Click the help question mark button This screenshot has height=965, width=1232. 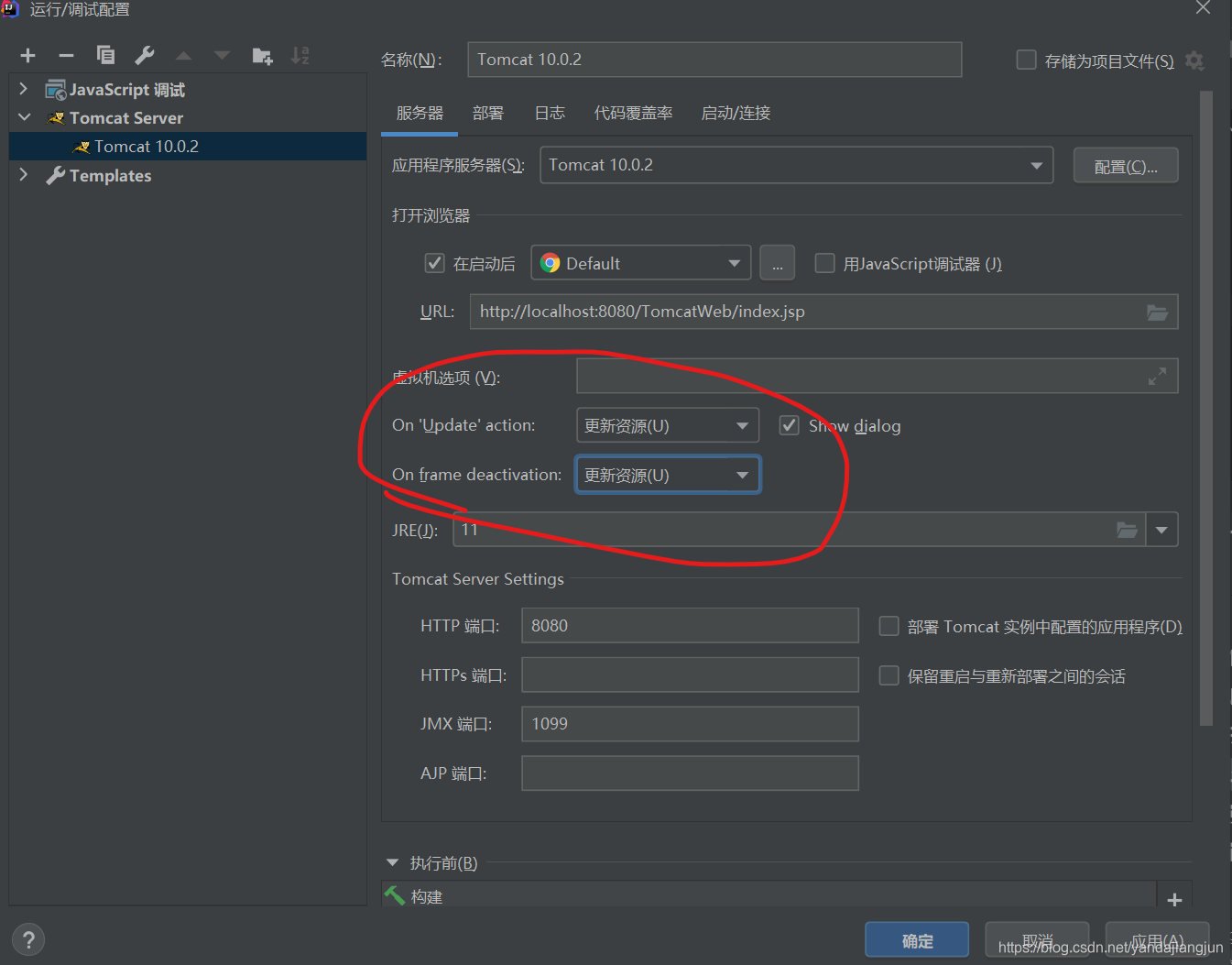(28, 939)
